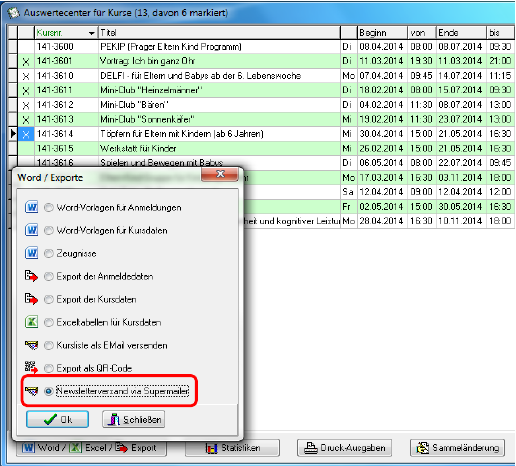
Task: Click Word icon beside Word-Vorlagen für Kursdaten
Action: point(31,230)
